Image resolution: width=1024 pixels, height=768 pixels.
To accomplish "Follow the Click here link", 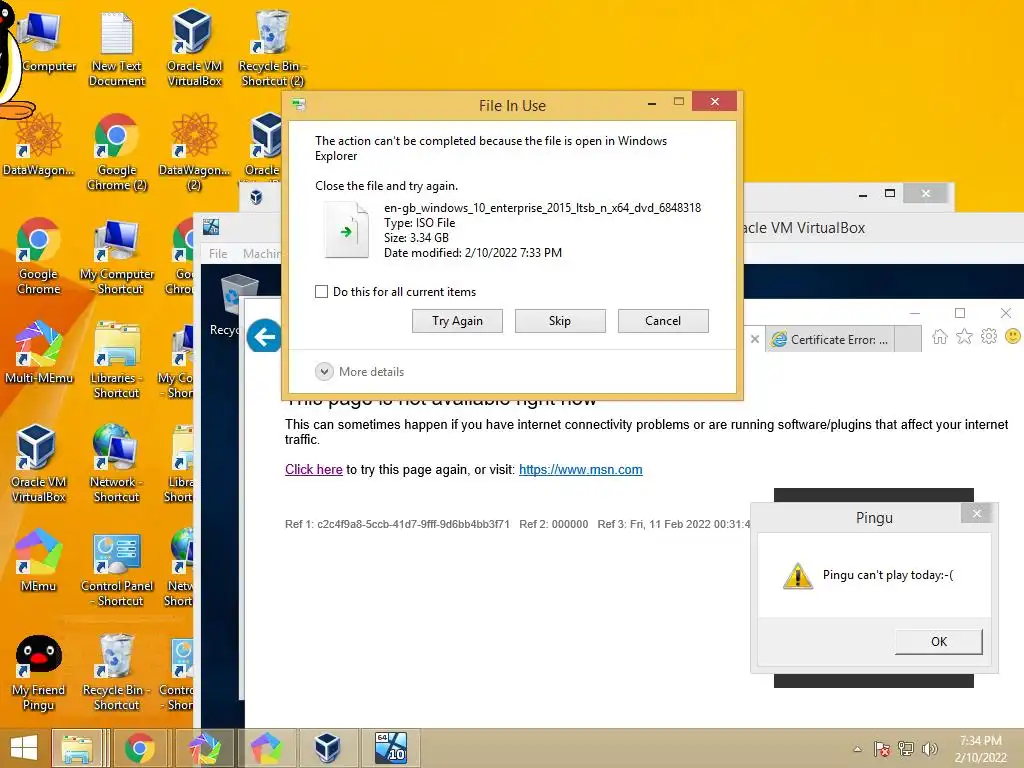I will pyautogui.click(x=313, y=470).
